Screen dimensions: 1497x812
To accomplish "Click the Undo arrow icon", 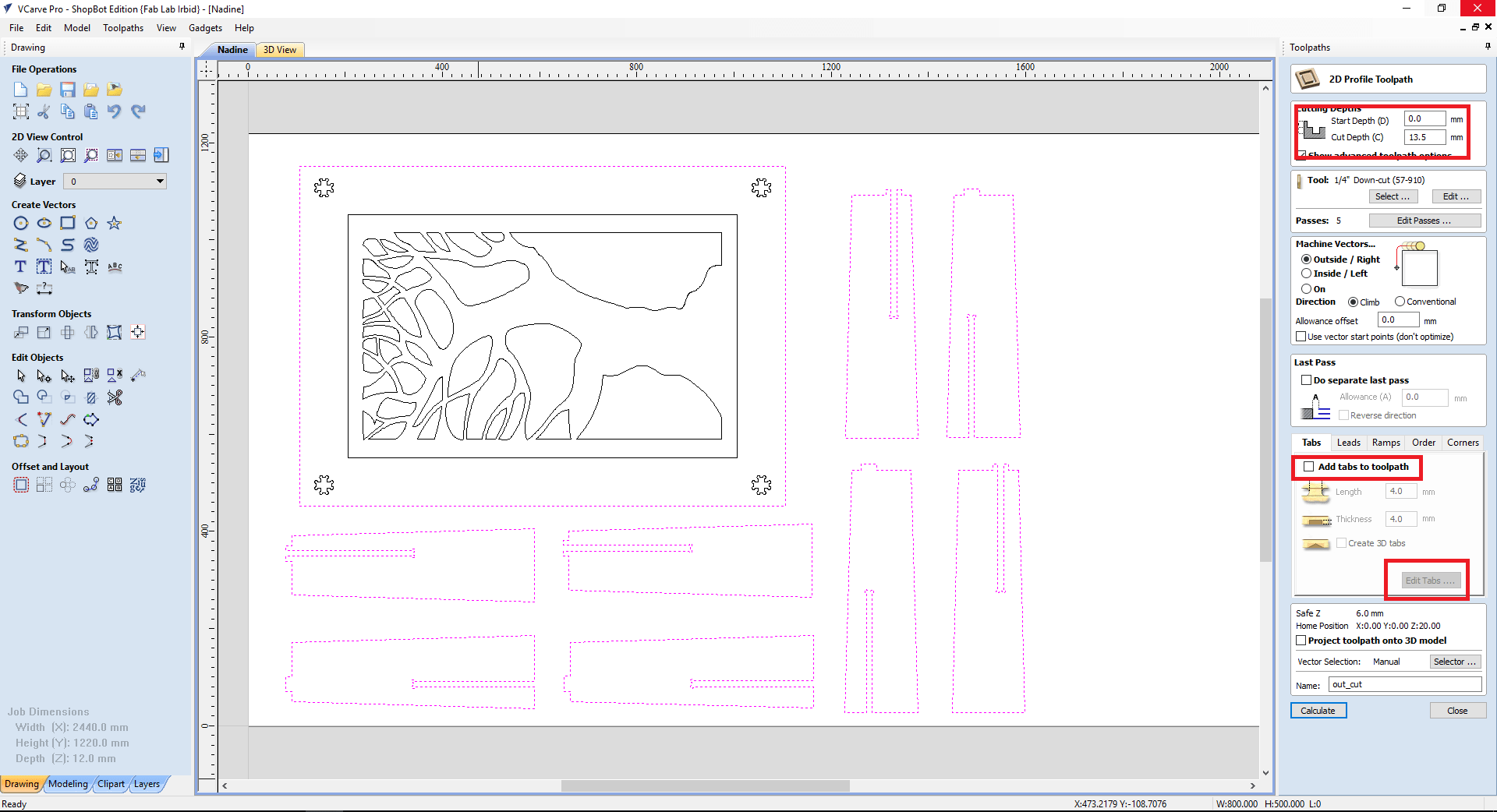I will pyautogui.click(x=115, y=111).
